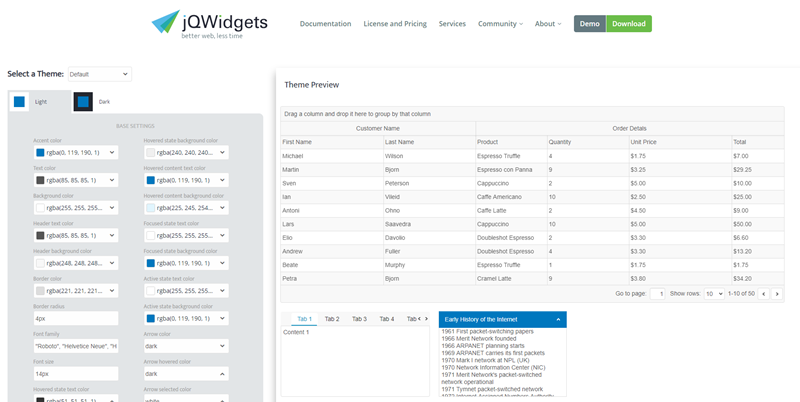800x402 pixels.
Task: Select the Dark theme icon
Action: [83, 101]
